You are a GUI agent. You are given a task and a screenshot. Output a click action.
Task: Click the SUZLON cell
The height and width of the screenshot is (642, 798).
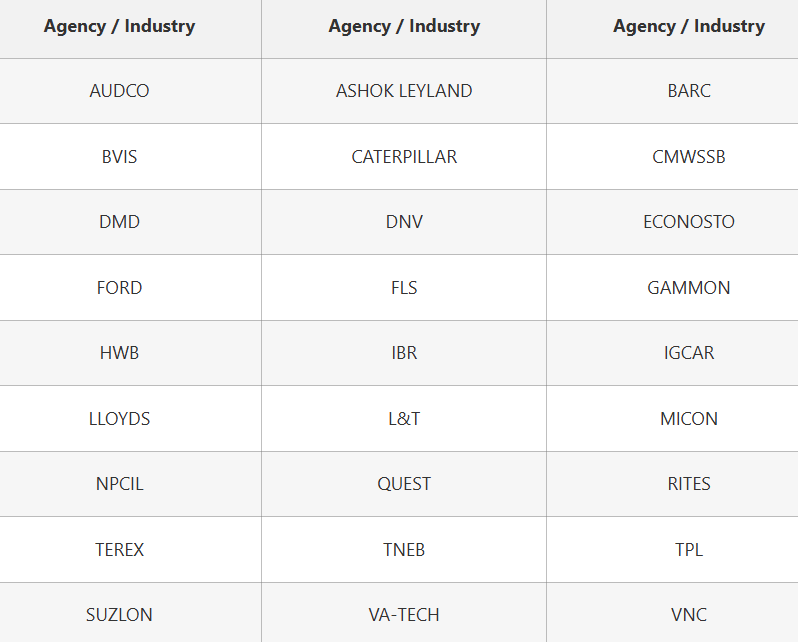[119, 615]
